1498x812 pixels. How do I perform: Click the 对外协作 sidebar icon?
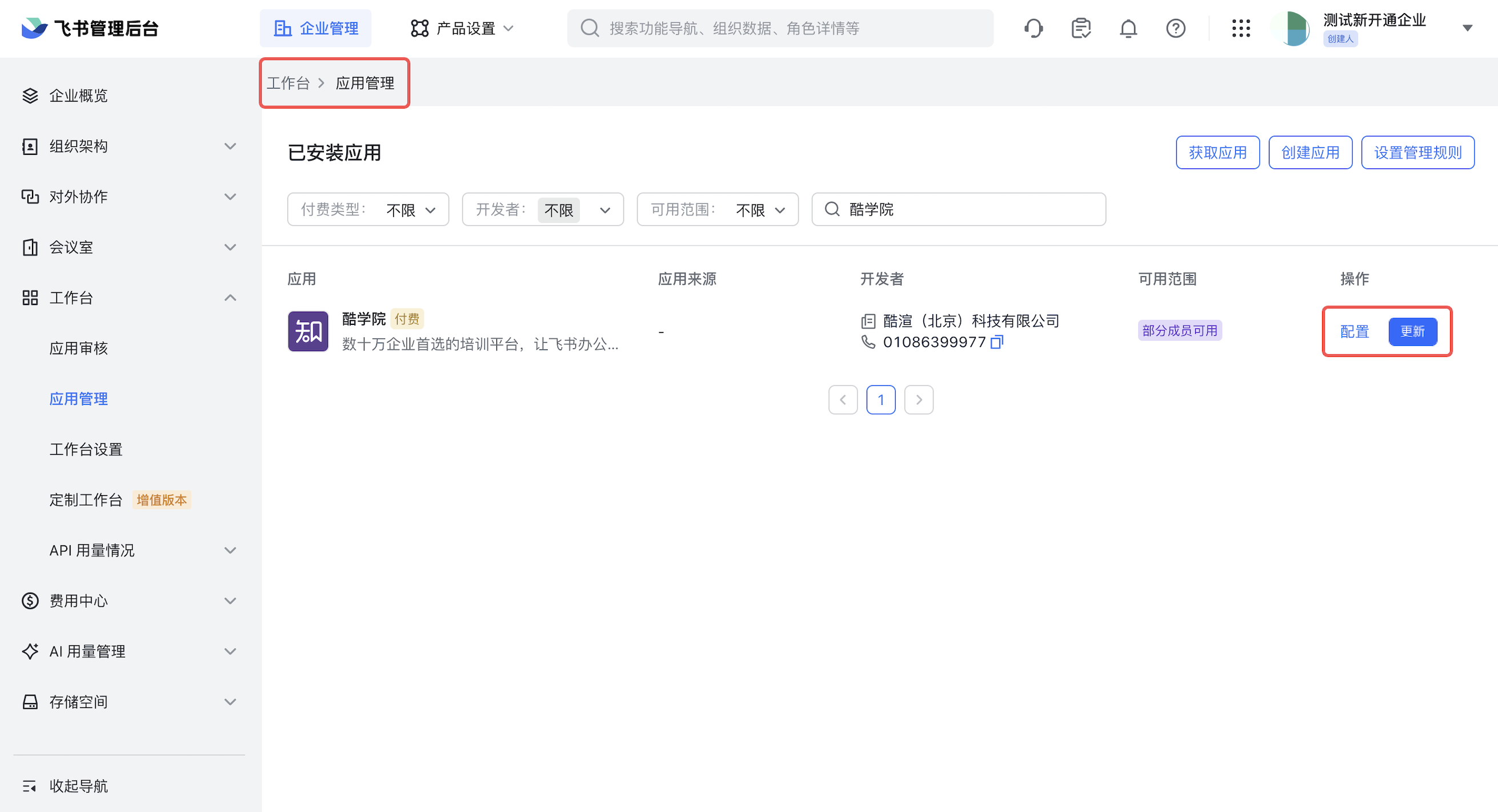30,196
